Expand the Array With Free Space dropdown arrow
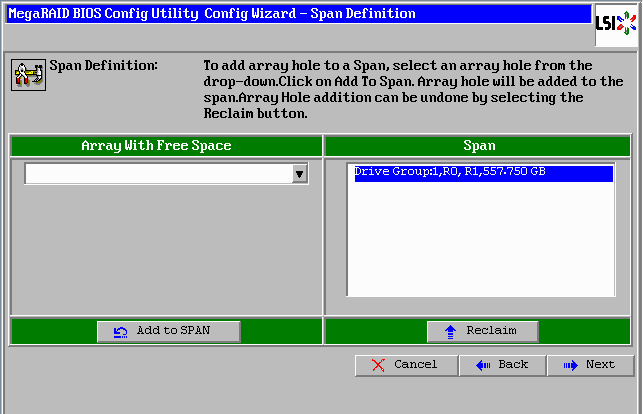Image resolution: width=643 pixels, height=414 pixels. (x=299, y=174)
